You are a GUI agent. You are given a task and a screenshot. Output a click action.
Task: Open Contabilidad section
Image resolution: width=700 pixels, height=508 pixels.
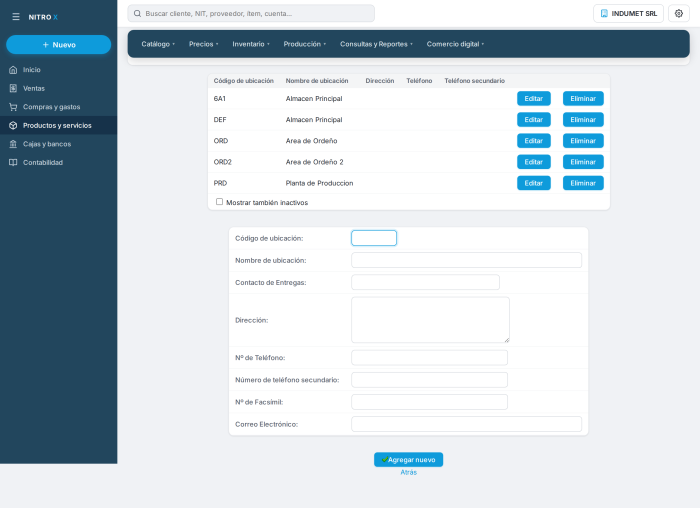pos(58,162)
